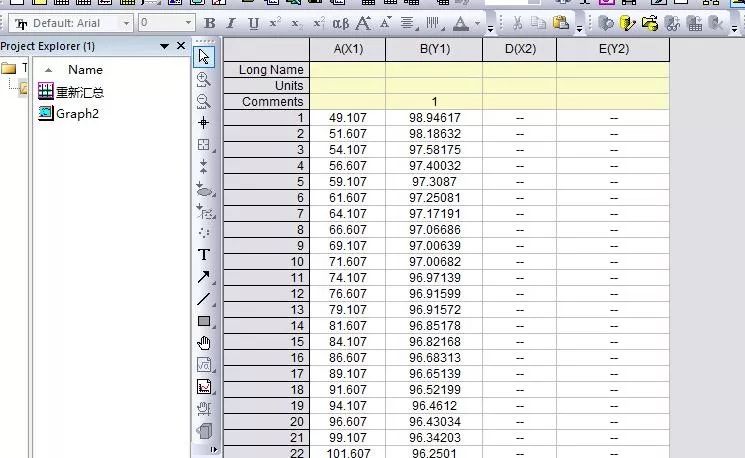Select the Rotate 3D cube tool

click(204, 431)
